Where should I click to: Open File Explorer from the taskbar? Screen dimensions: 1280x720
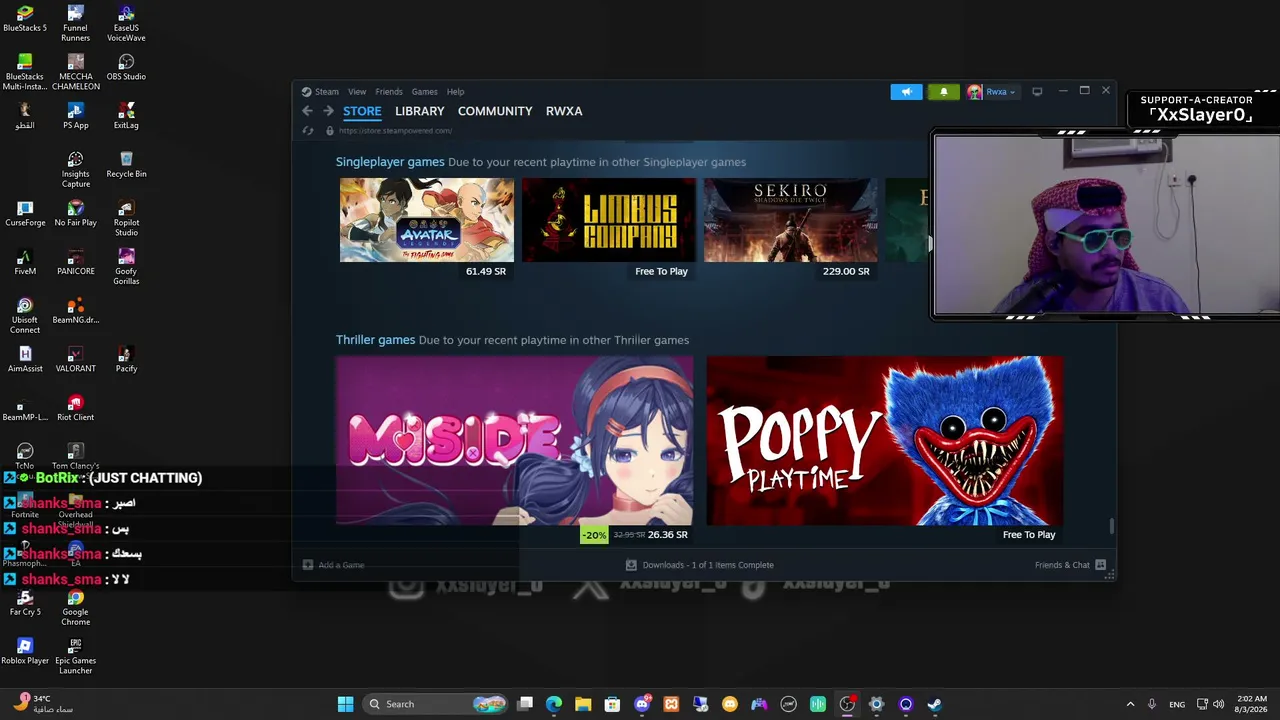coord(583,704)
